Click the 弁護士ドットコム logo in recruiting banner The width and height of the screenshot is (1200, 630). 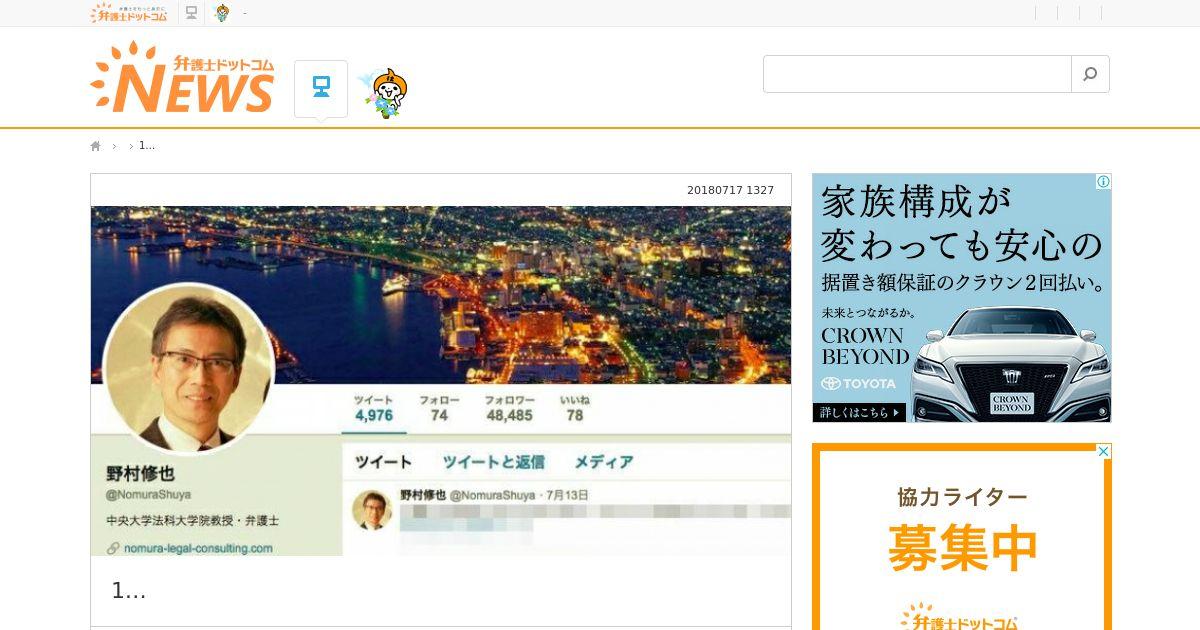959,617
